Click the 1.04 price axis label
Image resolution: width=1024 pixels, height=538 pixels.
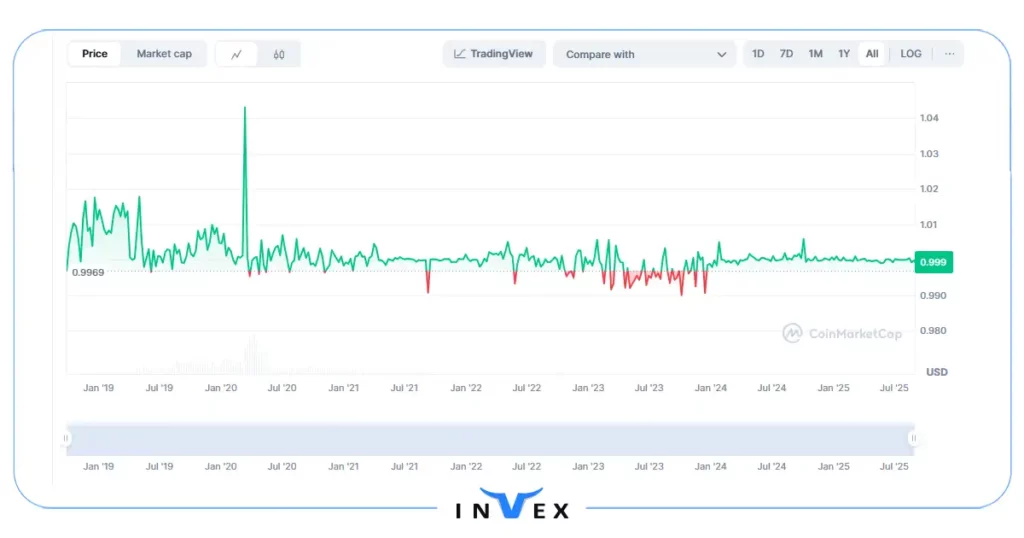pos(929,118)
